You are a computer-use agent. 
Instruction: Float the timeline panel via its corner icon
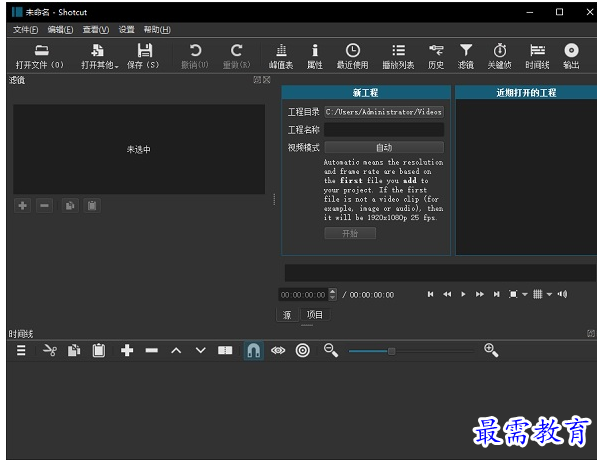pyautogui.click(x=590, y=334)
